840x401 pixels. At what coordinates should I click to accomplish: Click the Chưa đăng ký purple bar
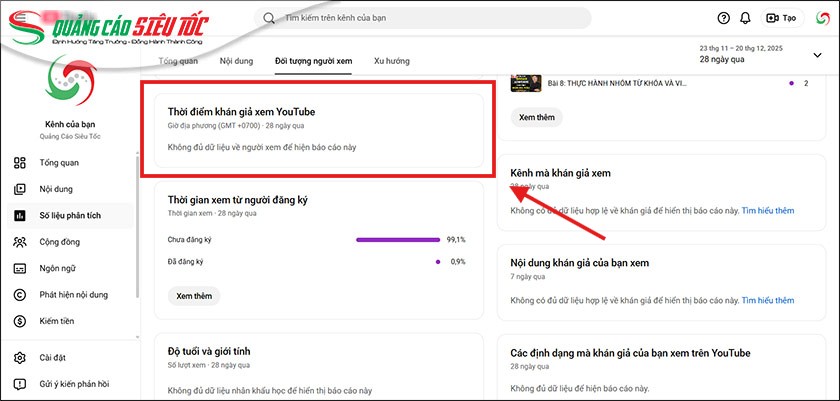pos(398,240)
